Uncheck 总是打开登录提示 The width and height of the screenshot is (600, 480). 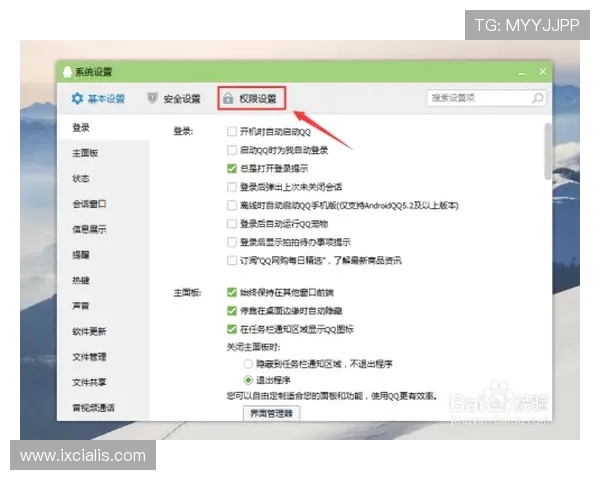point(232,168)
